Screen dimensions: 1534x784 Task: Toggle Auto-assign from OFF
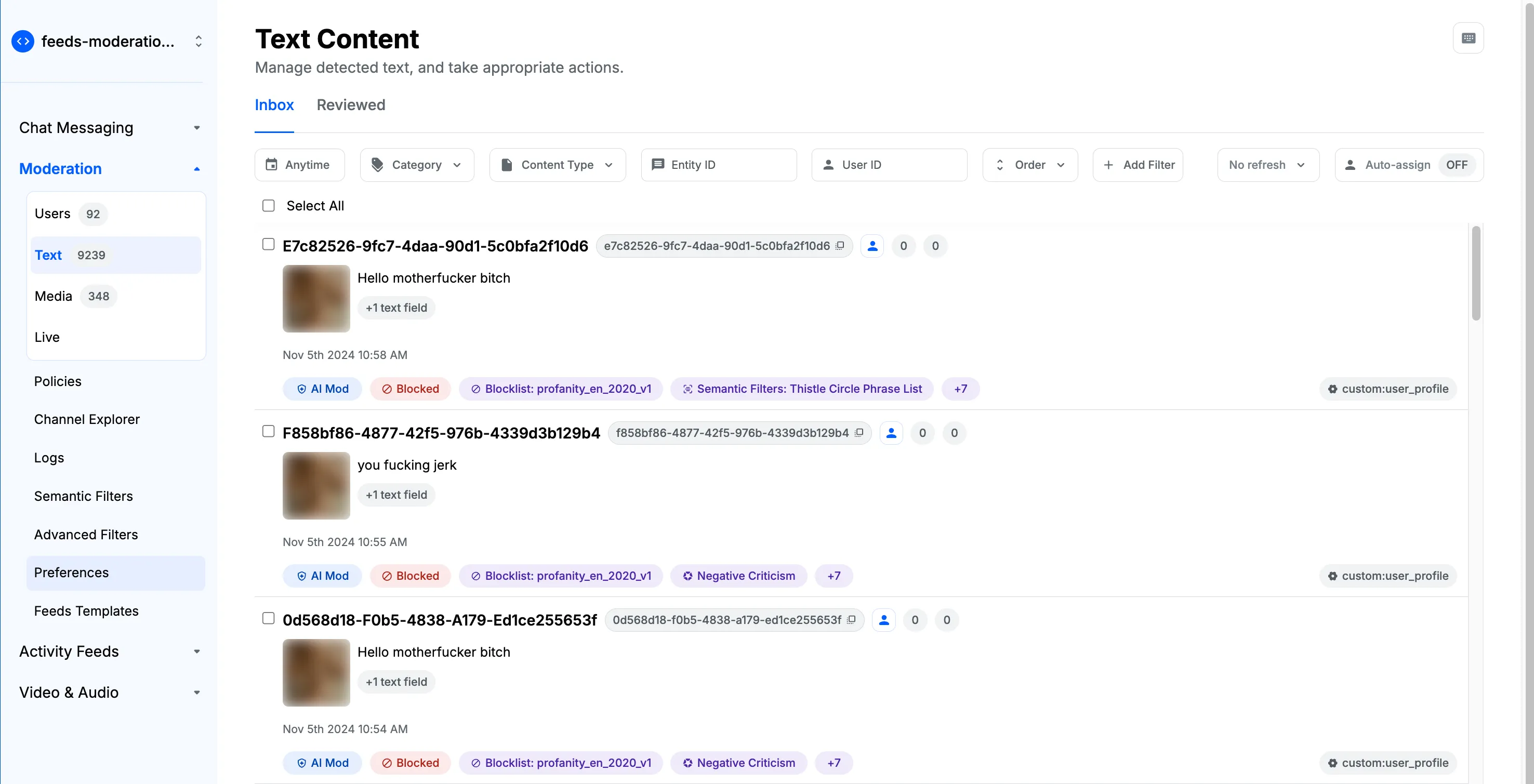(1457, 165)
